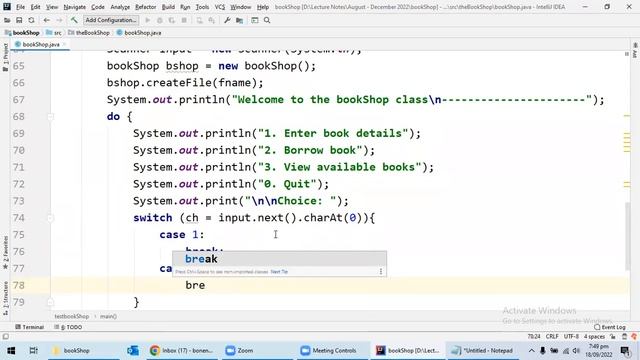Image resolution: width=640 pixels, height=360 pixels.
Task: Open the TODO tool window
Action: [x=68, y=327]
